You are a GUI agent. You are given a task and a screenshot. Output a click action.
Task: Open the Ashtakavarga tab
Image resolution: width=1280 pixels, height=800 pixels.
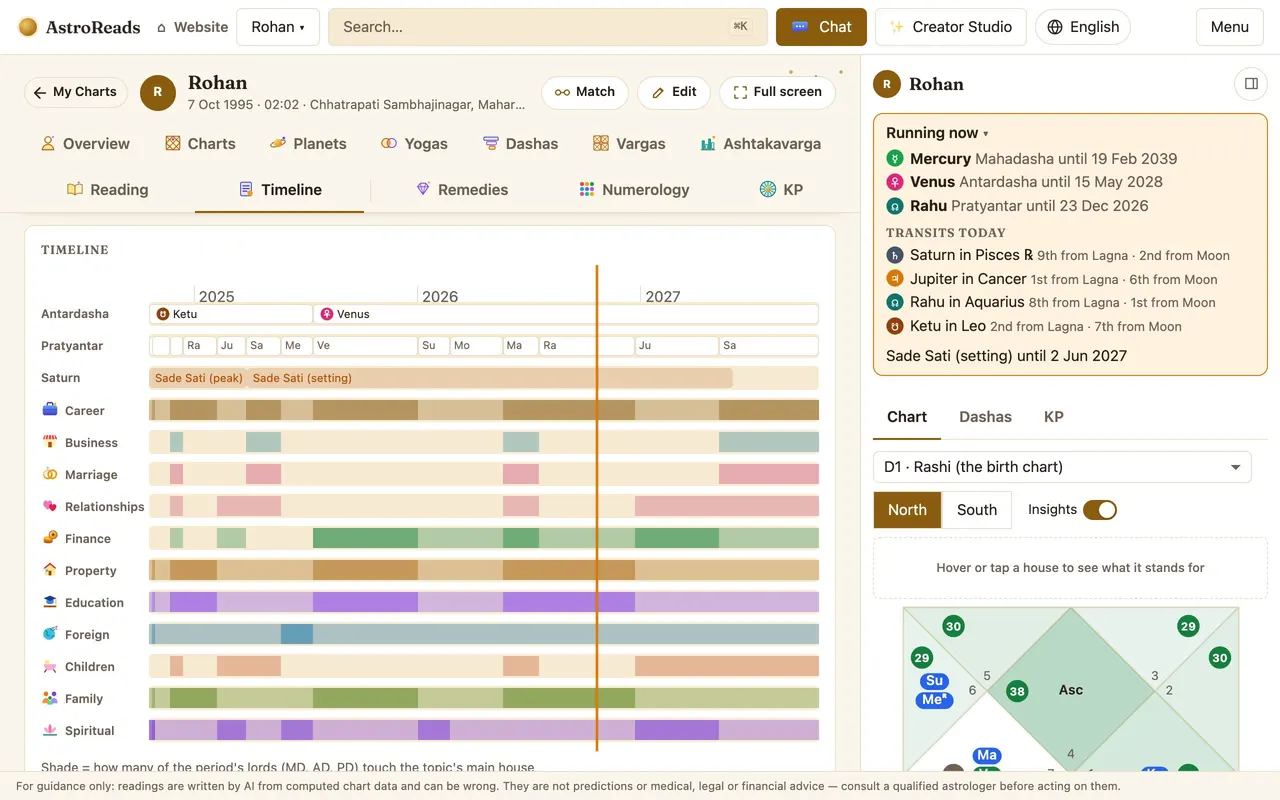coord(761,144)
